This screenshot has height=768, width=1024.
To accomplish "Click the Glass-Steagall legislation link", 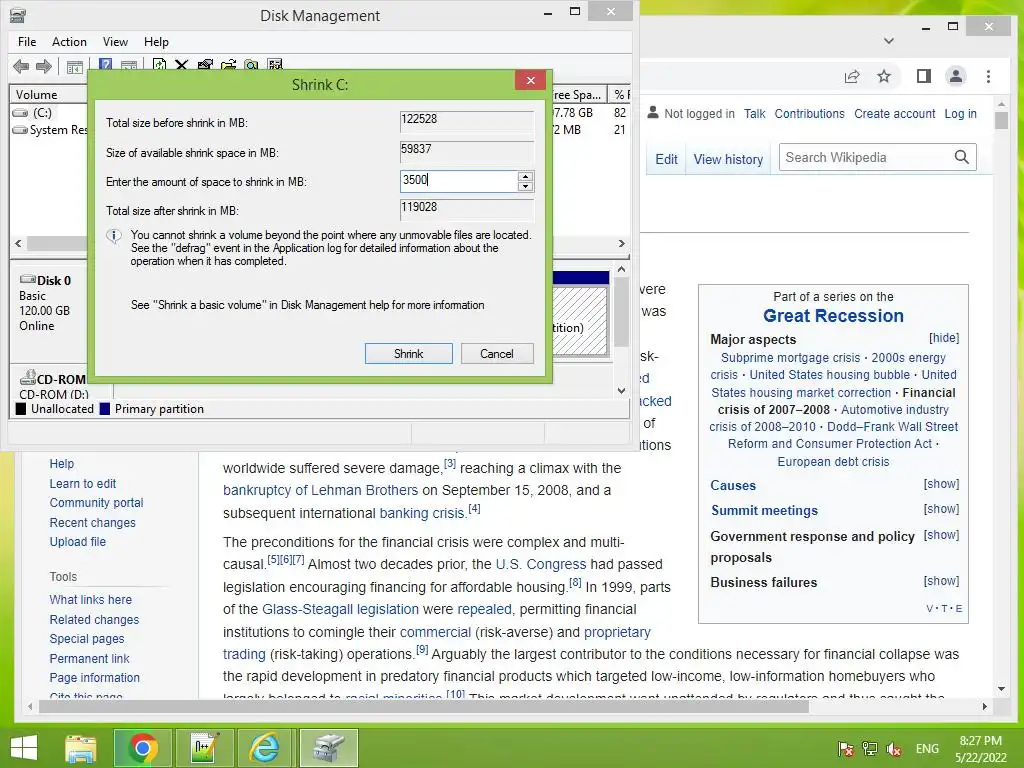I will coord(340,609).
